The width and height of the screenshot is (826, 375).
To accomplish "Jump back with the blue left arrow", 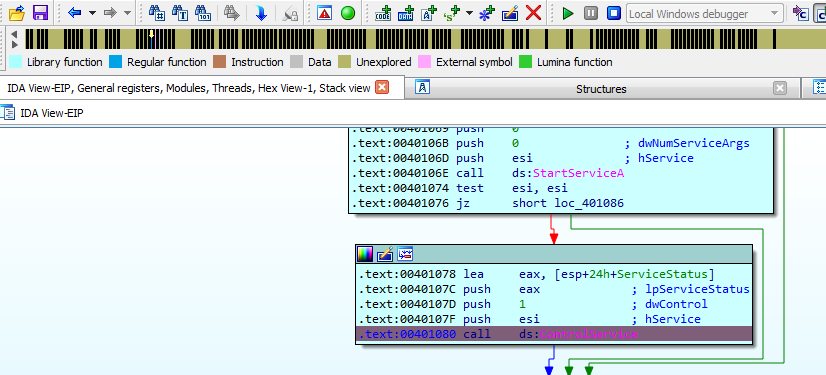I will pos(75,13).
